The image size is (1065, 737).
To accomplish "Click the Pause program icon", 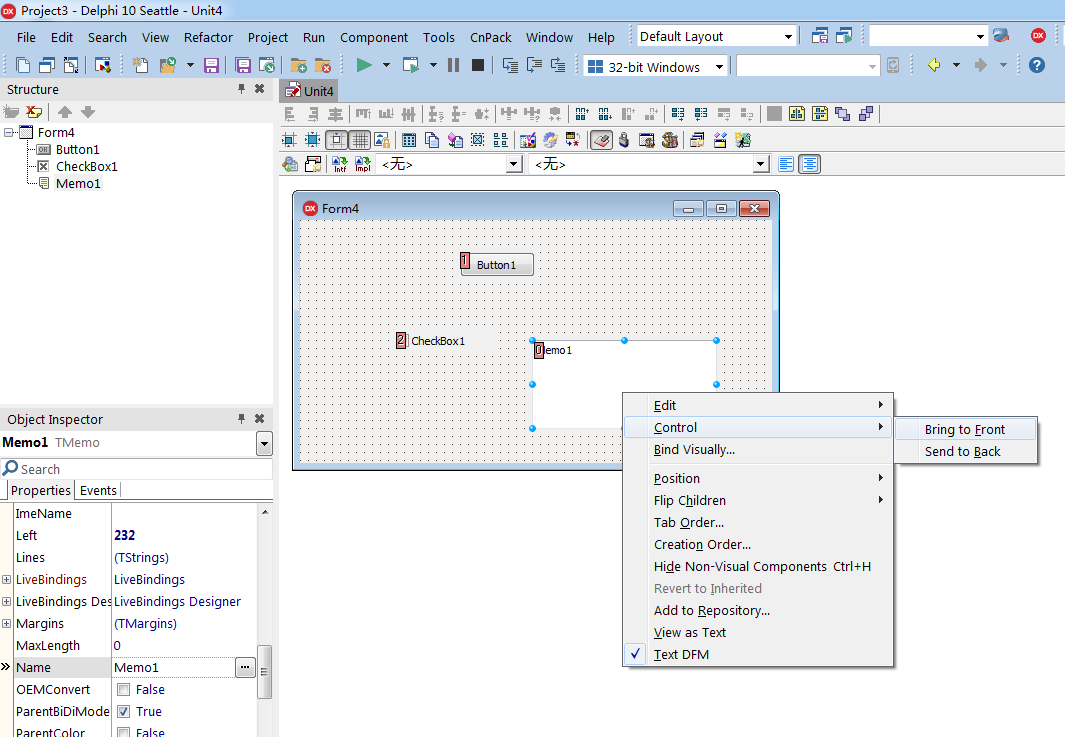I will [x=453, y=65].
